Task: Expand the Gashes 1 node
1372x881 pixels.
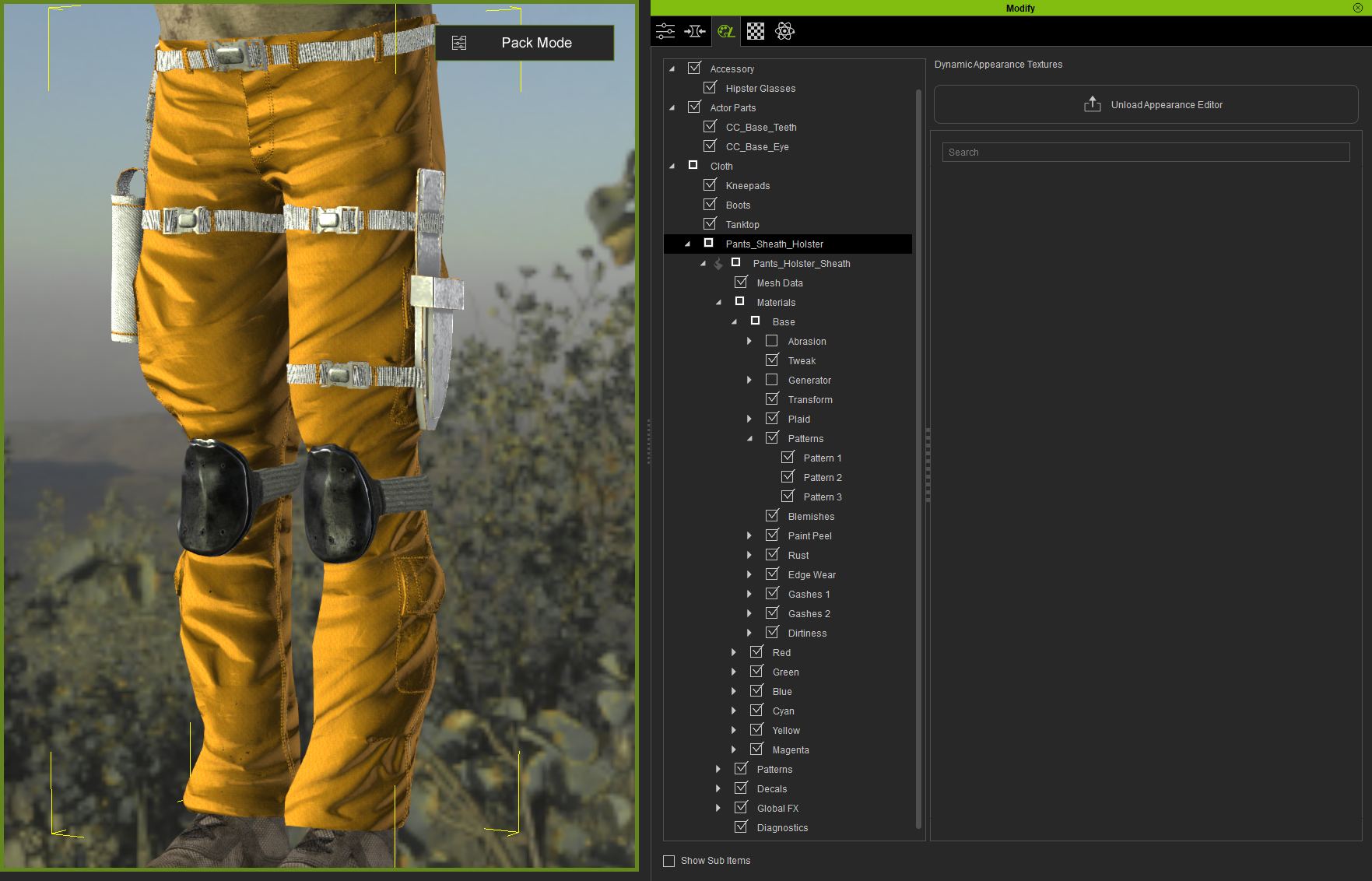Action: click(749, 594)
